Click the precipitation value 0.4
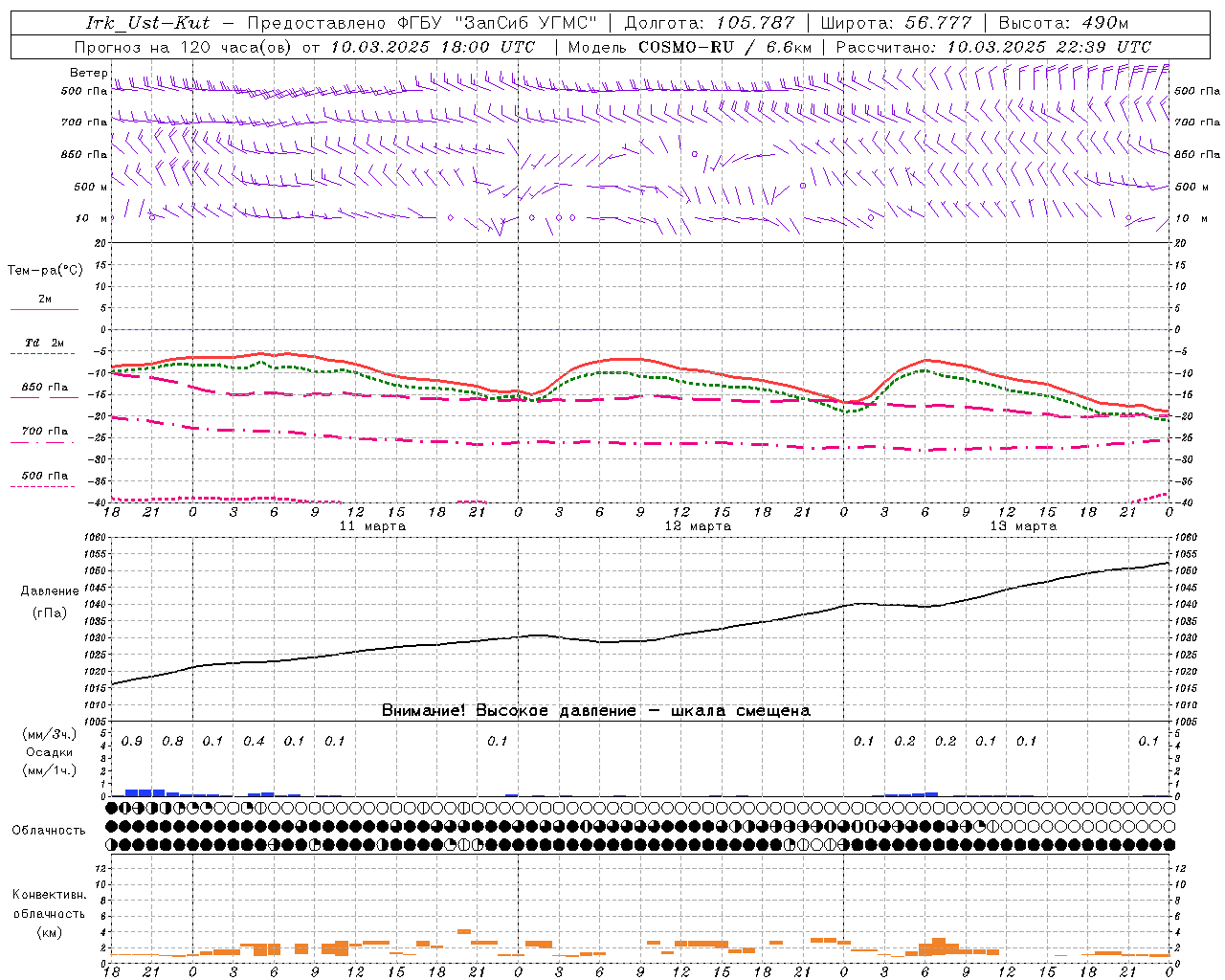The height and width of the screenshot is (980, 1225). (254, 742)
